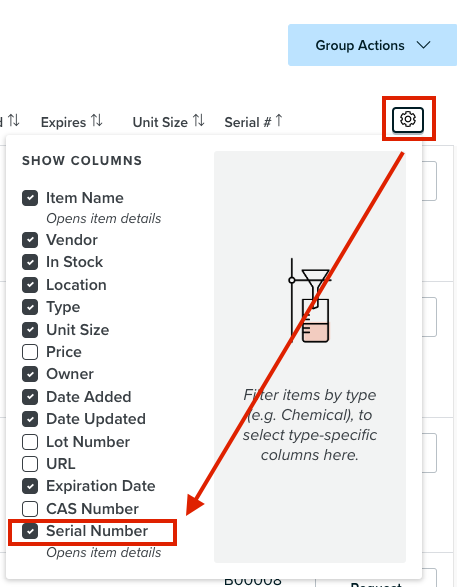Enable the Lot Number column

[30, 442]
